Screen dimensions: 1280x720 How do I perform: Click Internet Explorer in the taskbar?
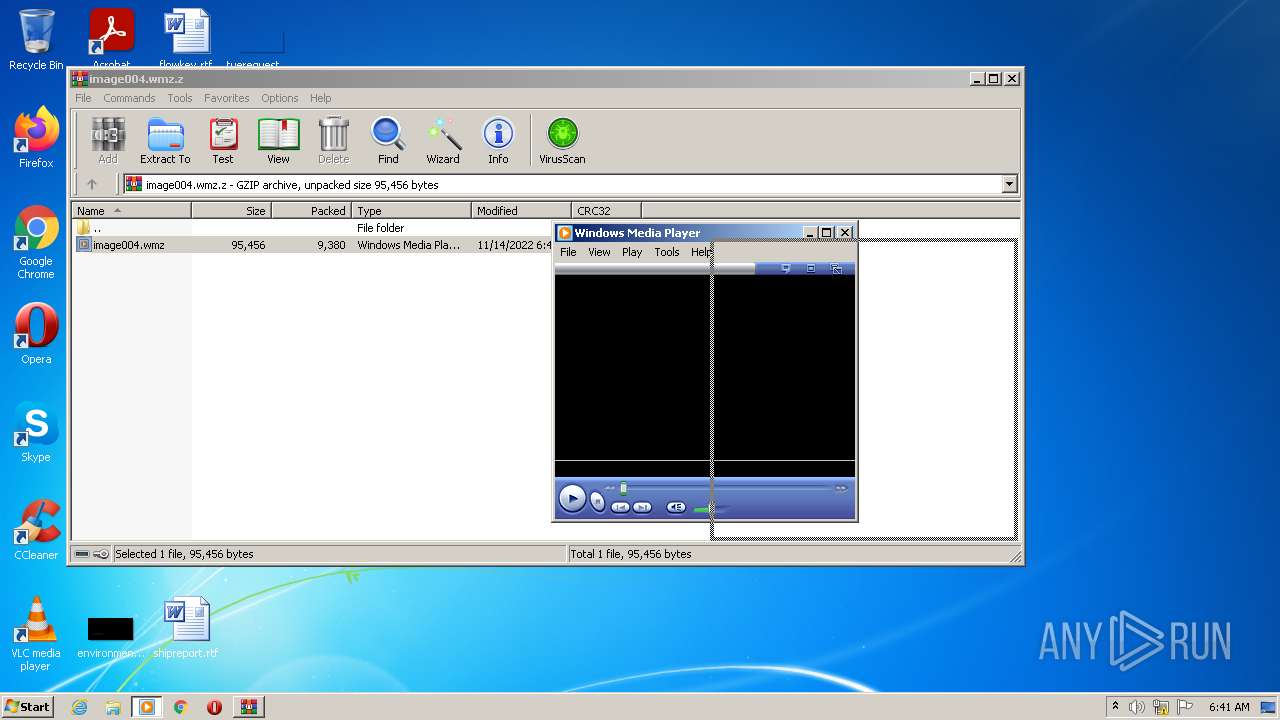tap(80, 707)
